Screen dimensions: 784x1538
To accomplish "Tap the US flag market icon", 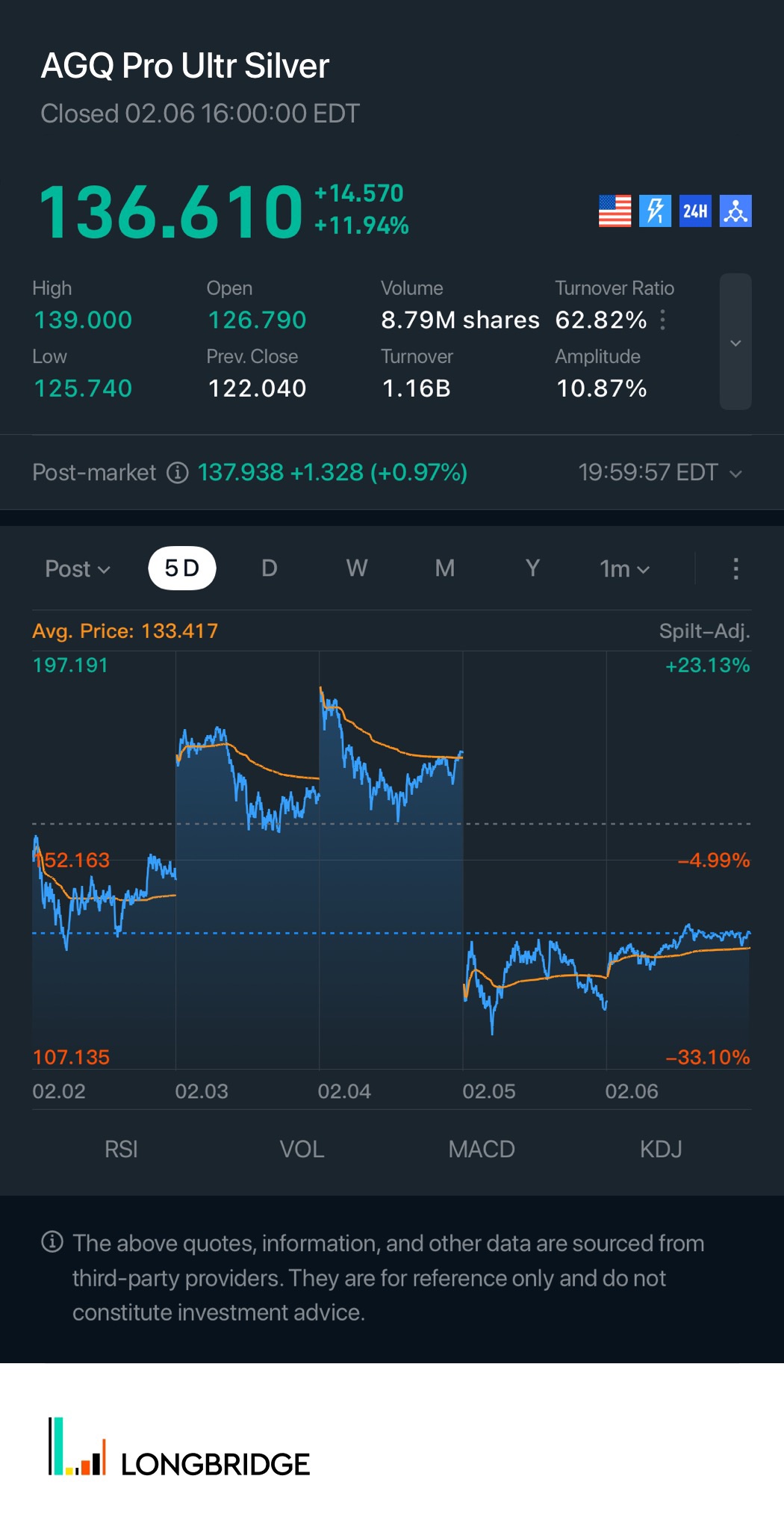I will 615,211.
